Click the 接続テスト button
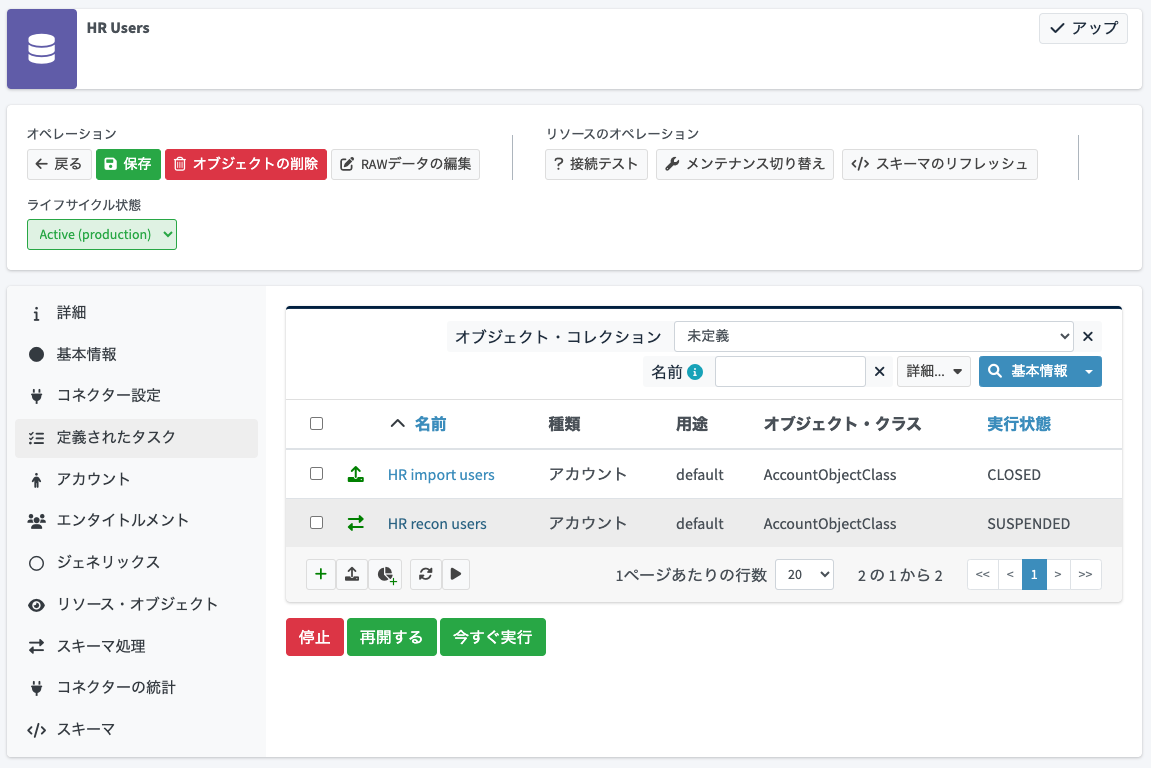The image size is (1151, 768). point(596,164)
